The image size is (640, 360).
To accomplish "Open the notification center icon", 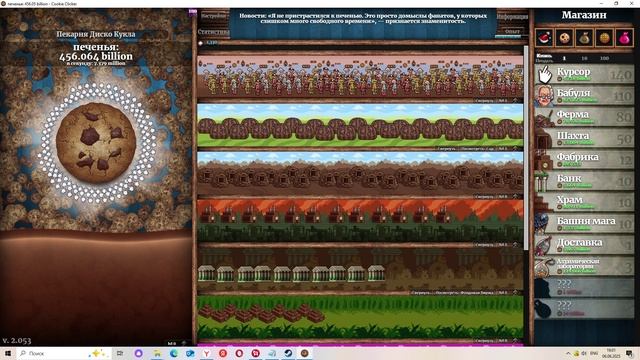I will [630, 353].
